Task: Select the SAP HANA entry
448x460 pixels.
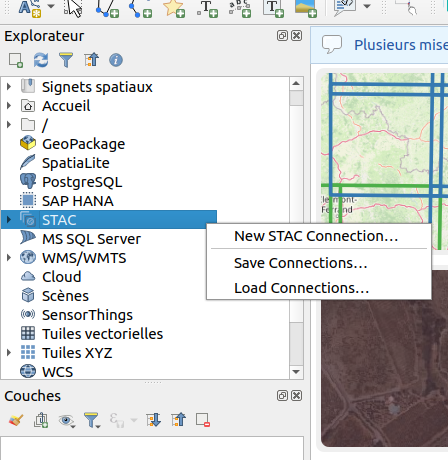Action: pyautogui.click(x=78, y=201)
